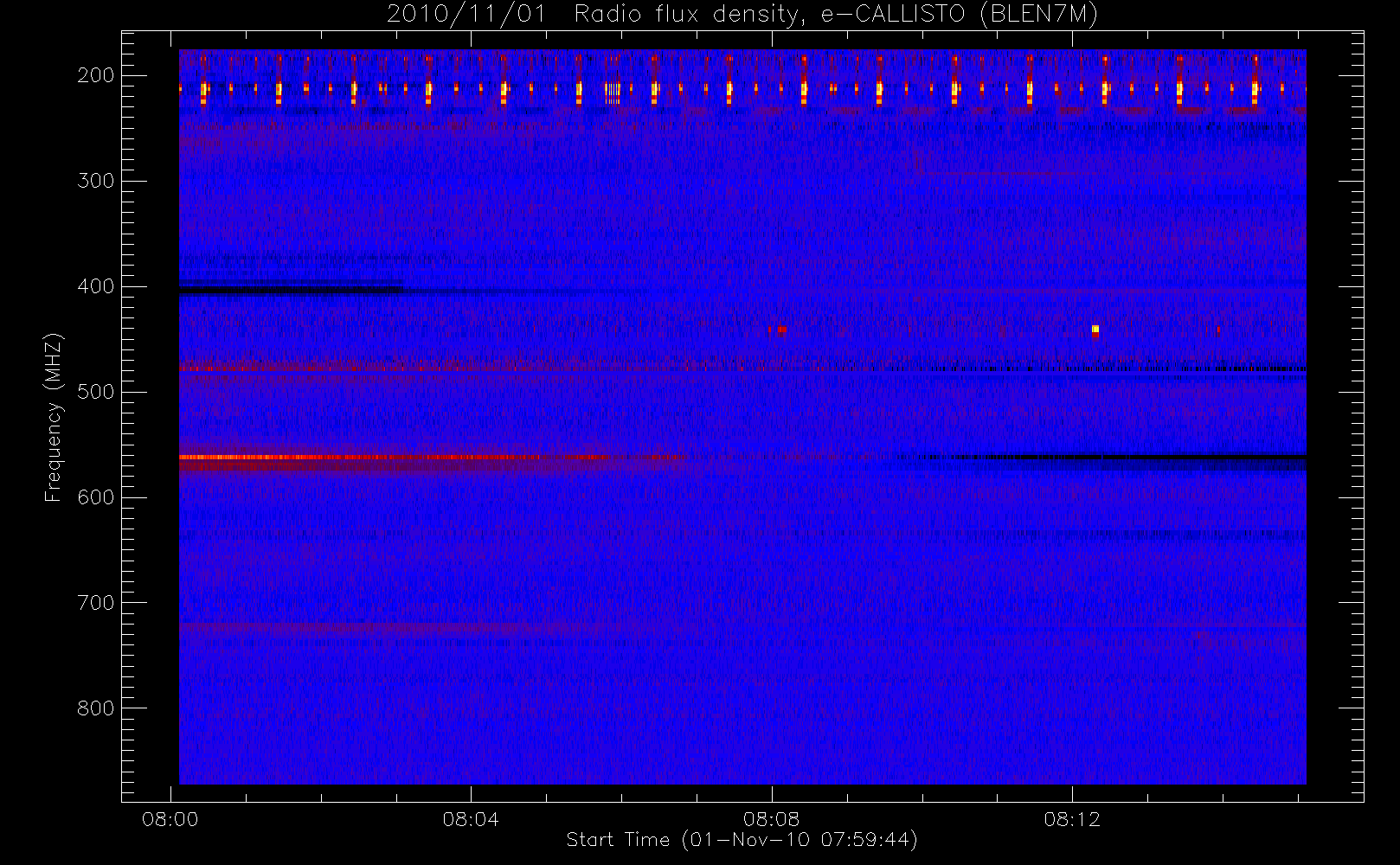
Task: Click the plot title '2010/11/01 Radio flux density, e-CALLISTO (BLEN7M)'
Action: pos(742,15)
